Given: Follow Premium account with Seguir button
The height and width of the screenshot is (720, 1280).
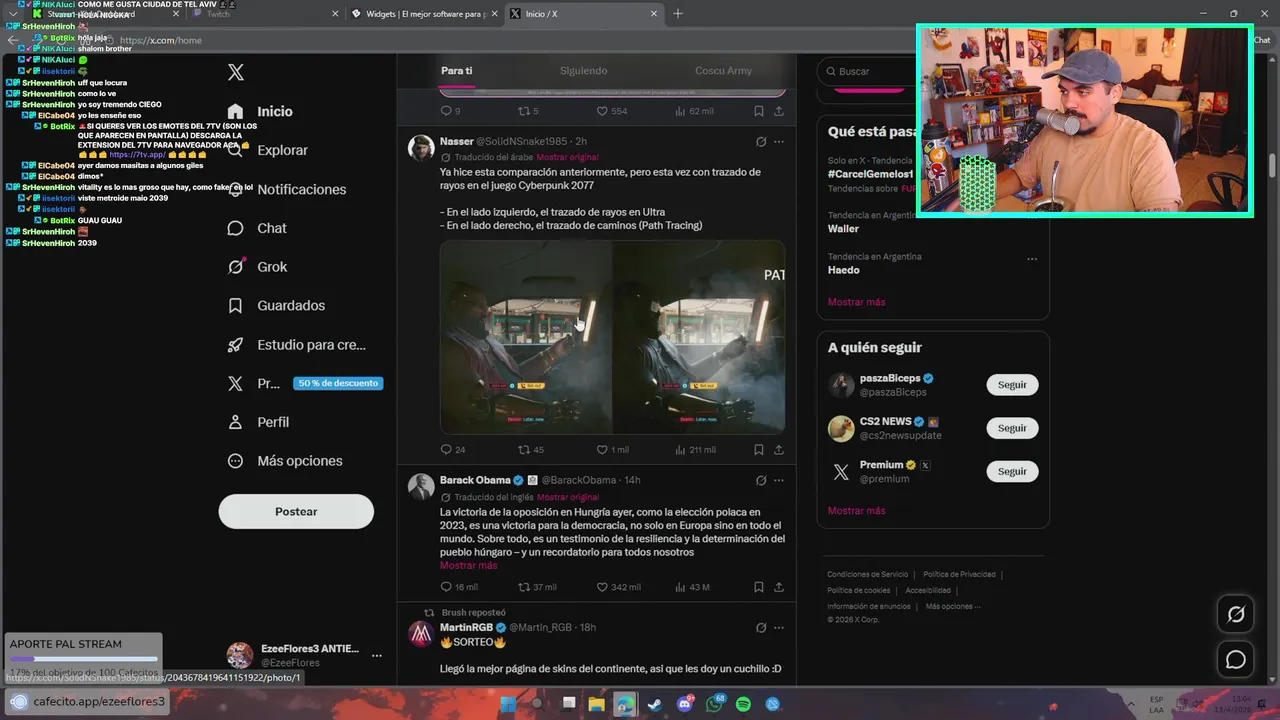Looking at the screenshot, I should click(1012, 471).
